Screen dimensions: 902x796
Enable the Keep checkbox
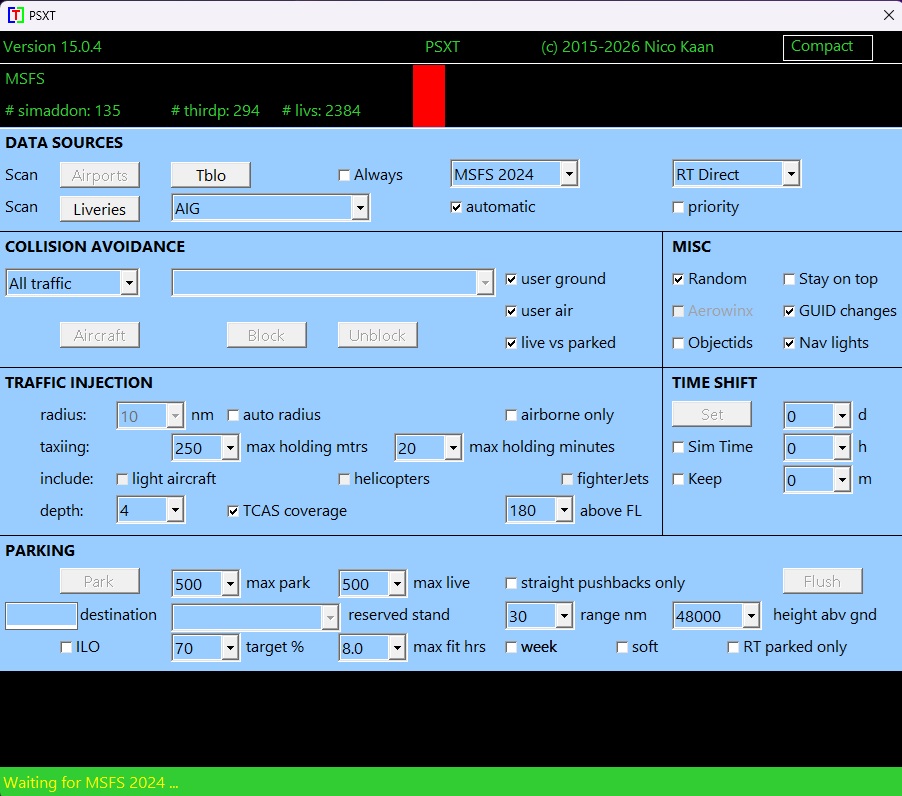(x=678, y=479)
